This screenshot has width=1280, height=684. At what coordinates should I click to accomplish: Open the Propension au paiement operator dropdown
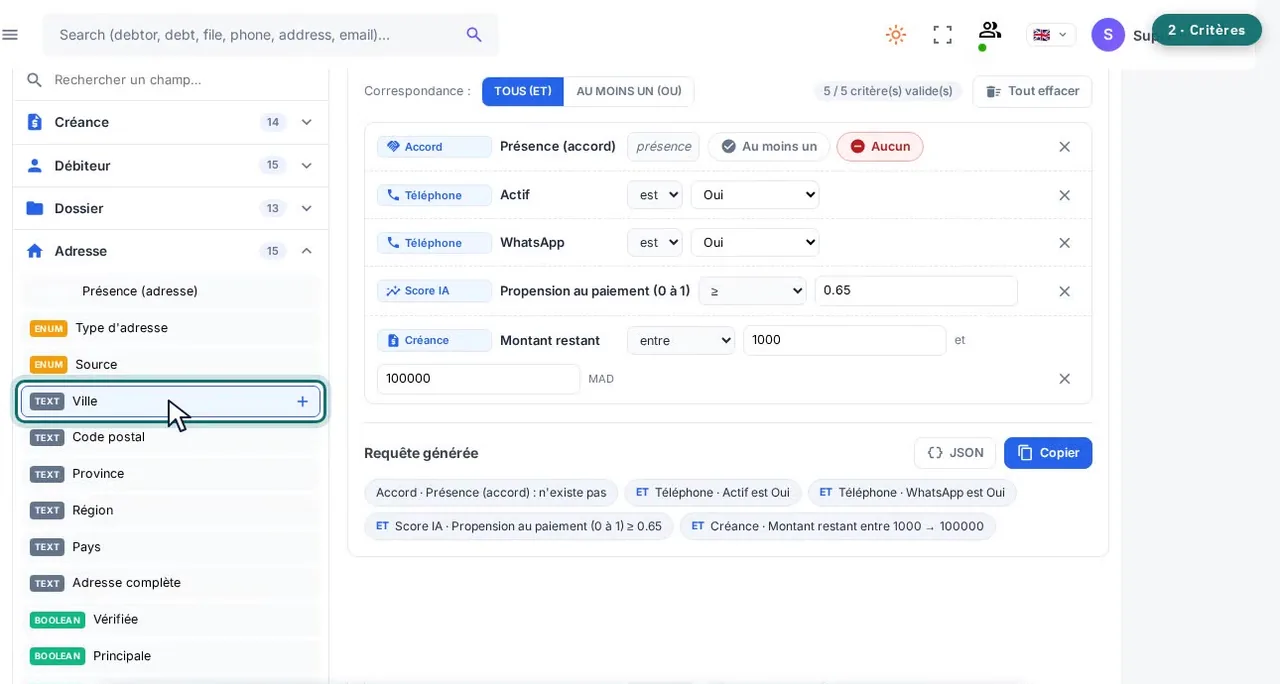753,291
